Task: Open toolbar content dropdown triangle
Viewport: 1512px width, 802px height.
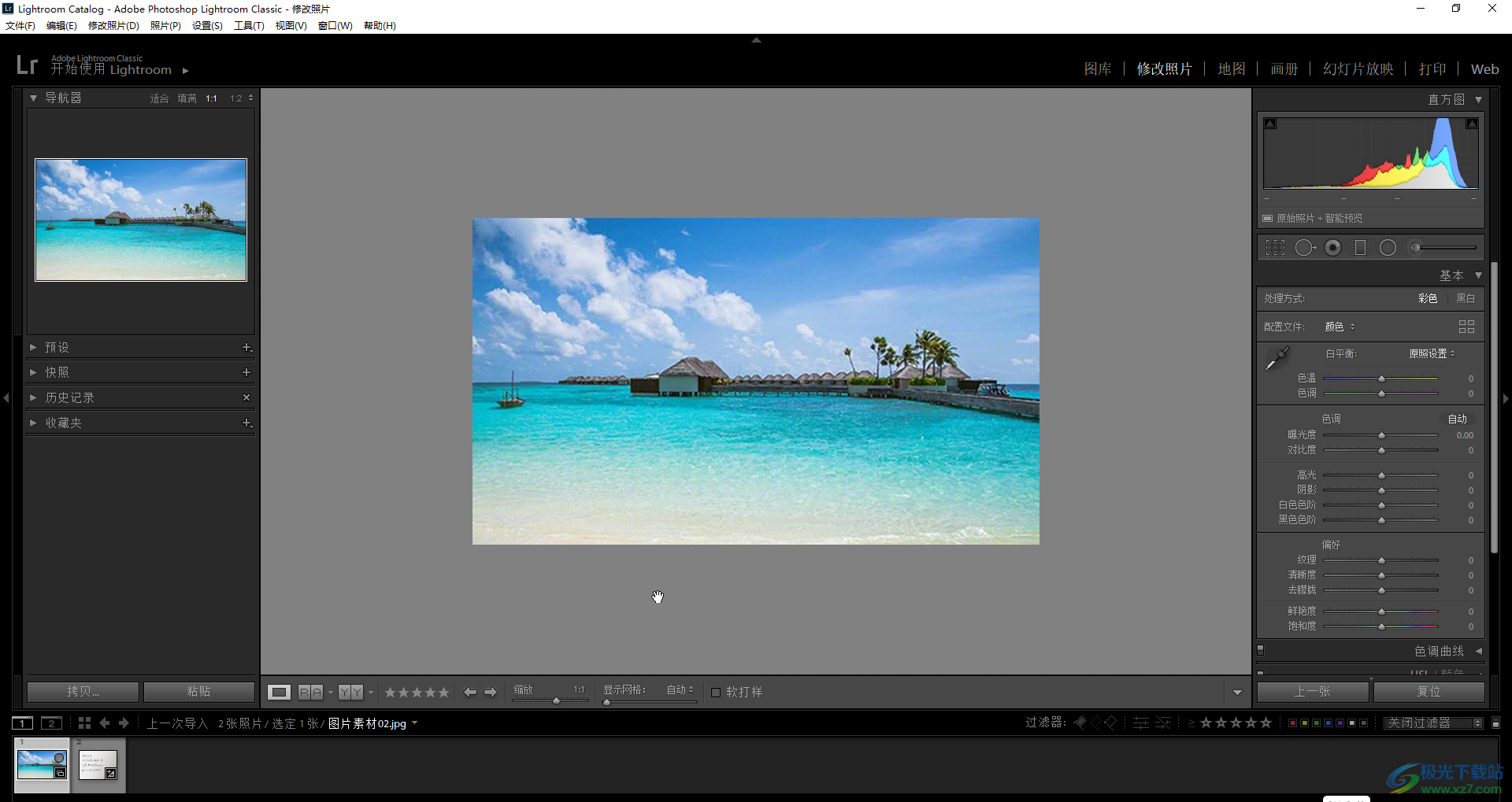Action: pos(1237,693)
